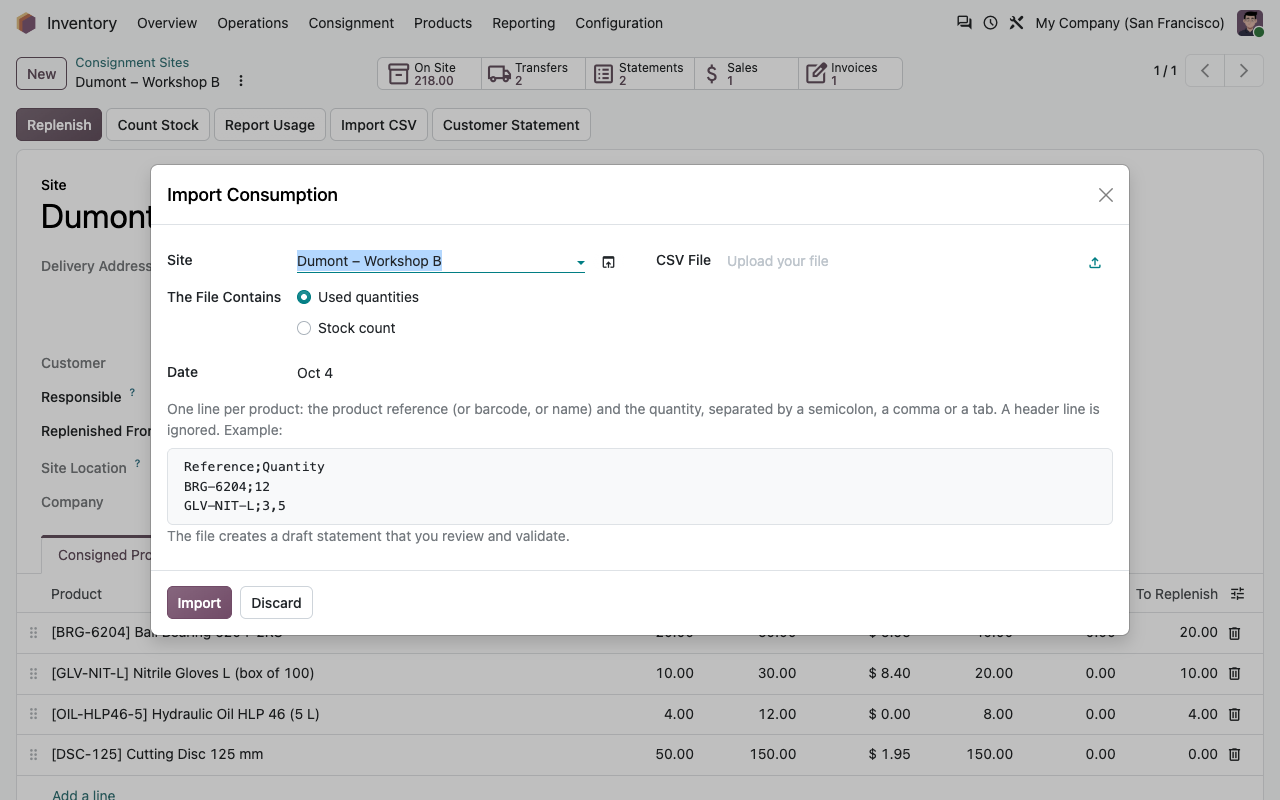Click the Discard button in the dialog

(x=276, y=603)
